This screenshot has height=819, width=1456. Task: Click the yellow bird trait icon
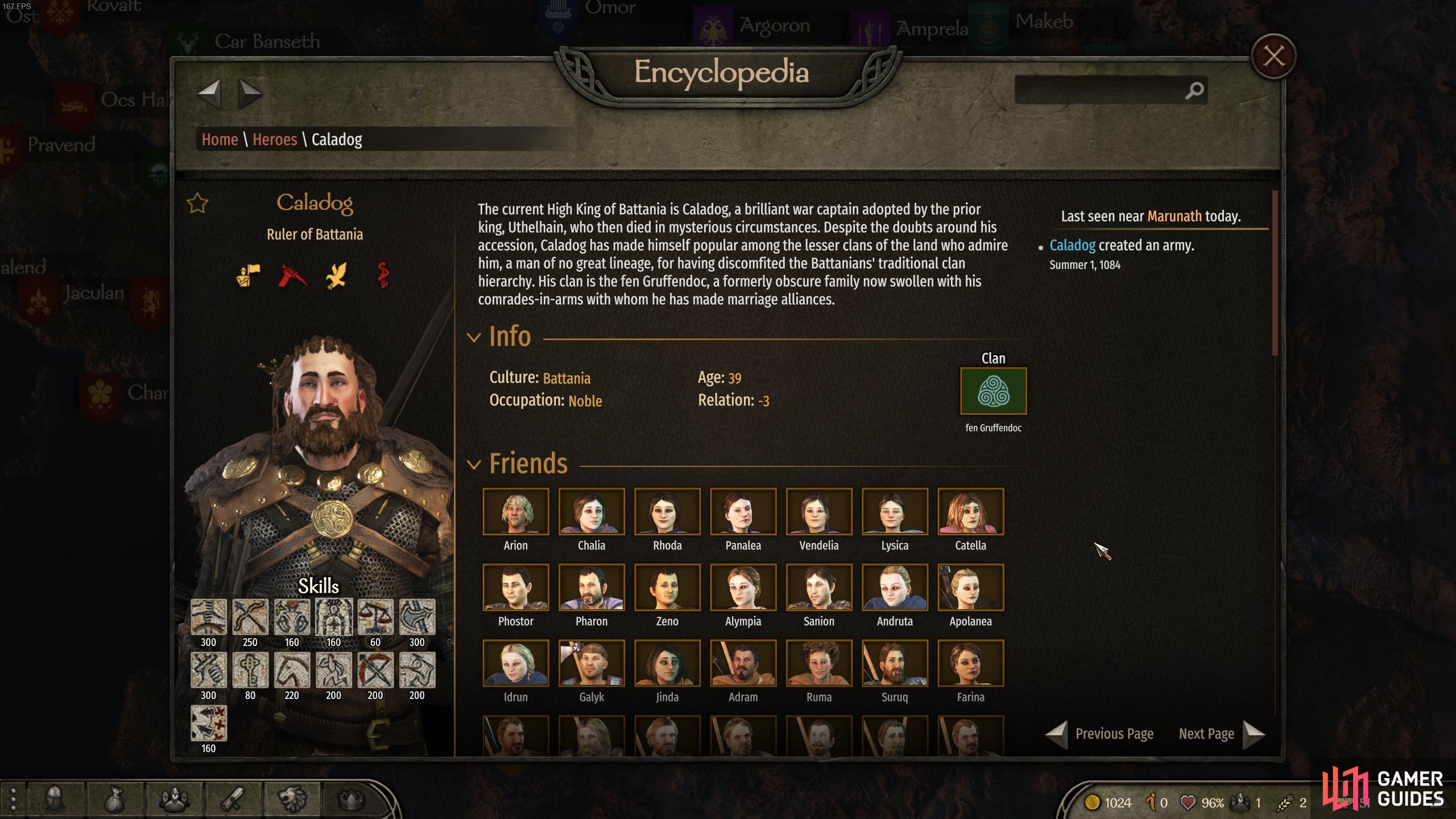(x=336, y=276)
